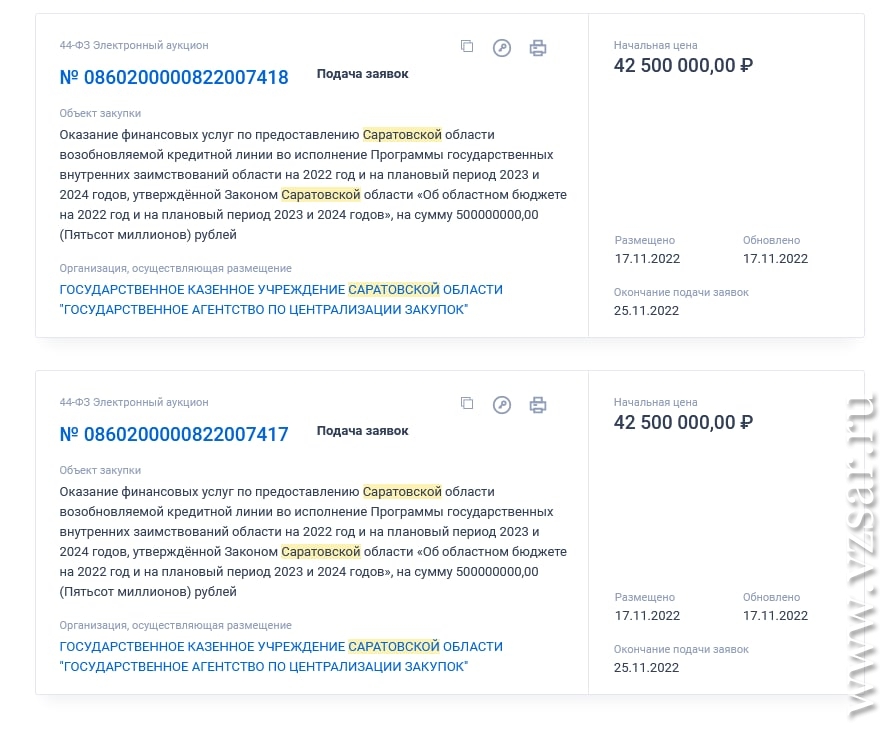Print the second auction card

click(538, 404)
